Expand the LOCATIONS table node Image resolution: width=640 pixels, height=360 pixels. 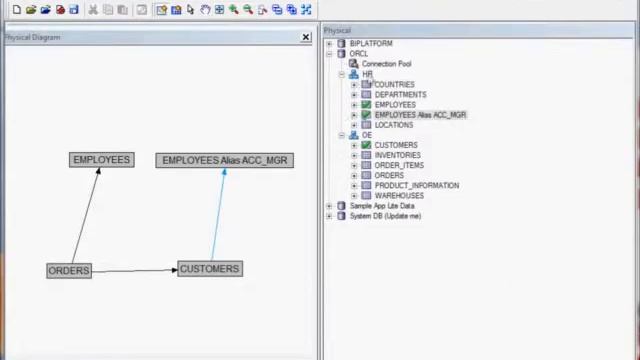coord(354,125)
